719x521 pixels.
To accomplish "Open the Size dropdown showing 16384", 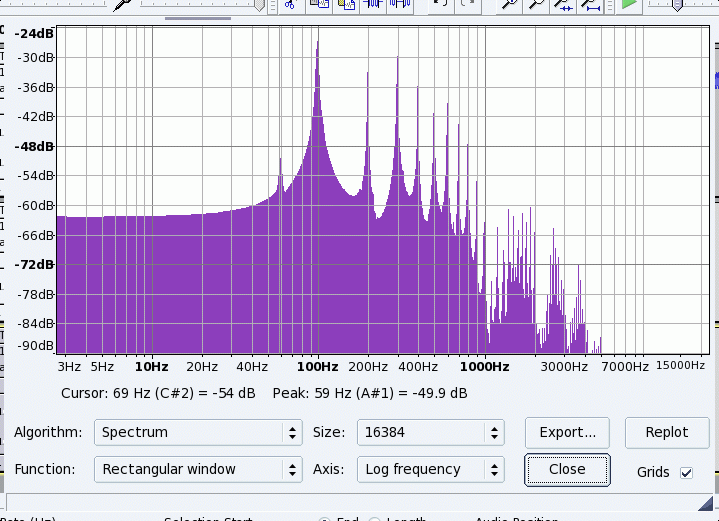I will (x=430, y=432).
